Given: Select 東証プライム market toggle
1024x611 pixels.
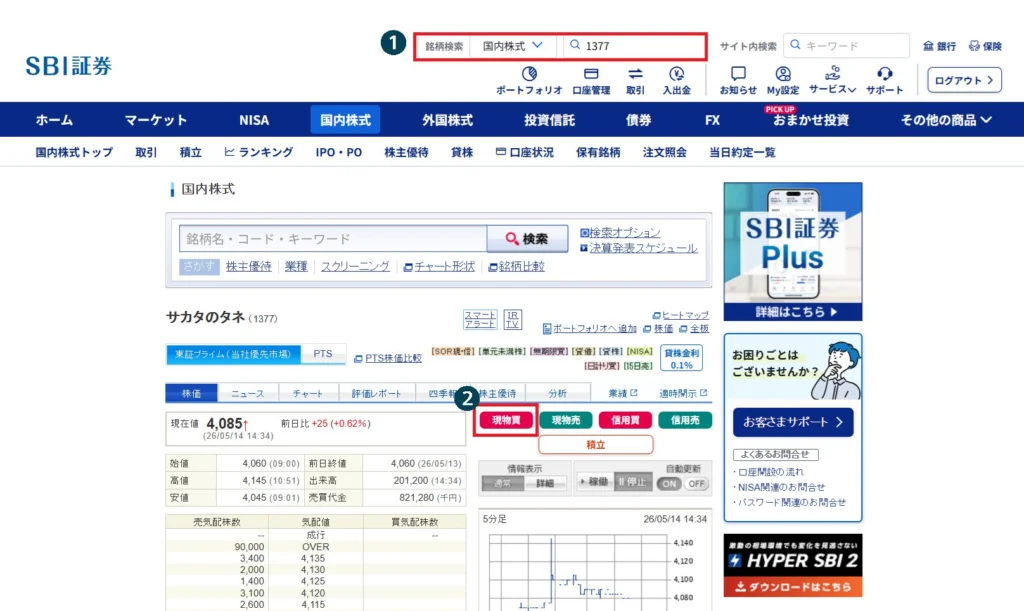Looking at the screenshot, I should [x=233, y=354].
